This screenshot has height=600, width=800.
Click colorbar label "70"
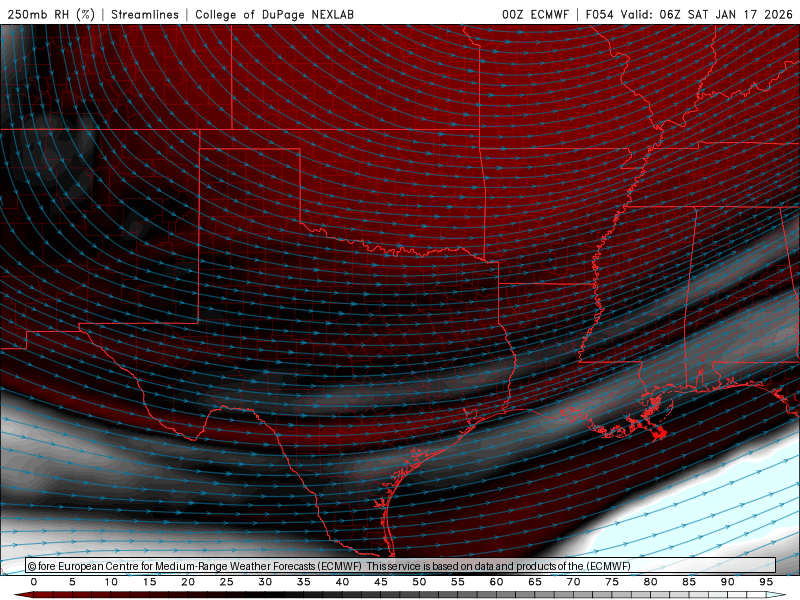tap(573, 582)
